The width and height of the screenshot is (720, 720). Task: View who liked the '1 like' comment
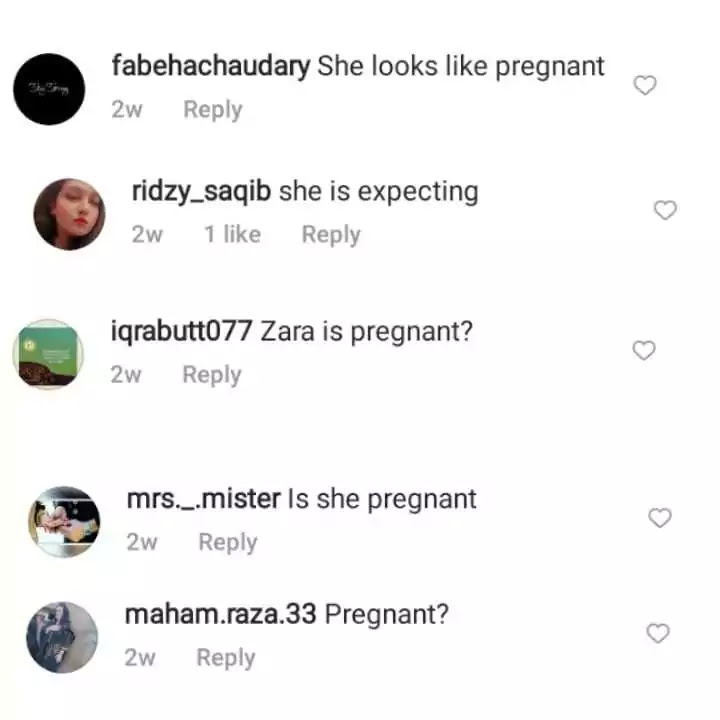coord(232,234)
